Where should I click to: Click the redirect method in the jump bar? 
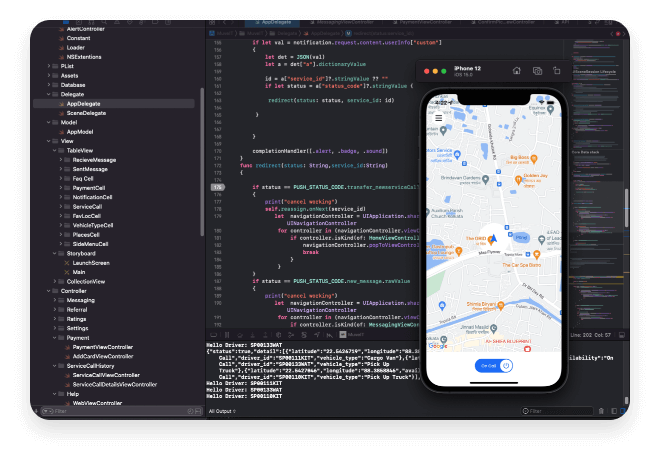click(x=380, y=33)
